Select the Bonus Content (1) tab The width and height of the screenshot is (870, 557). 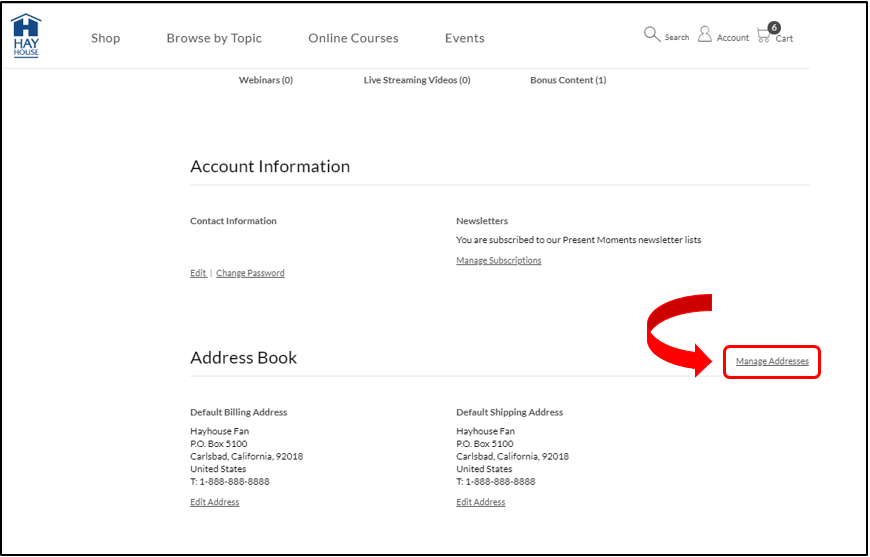coord(568,80)
